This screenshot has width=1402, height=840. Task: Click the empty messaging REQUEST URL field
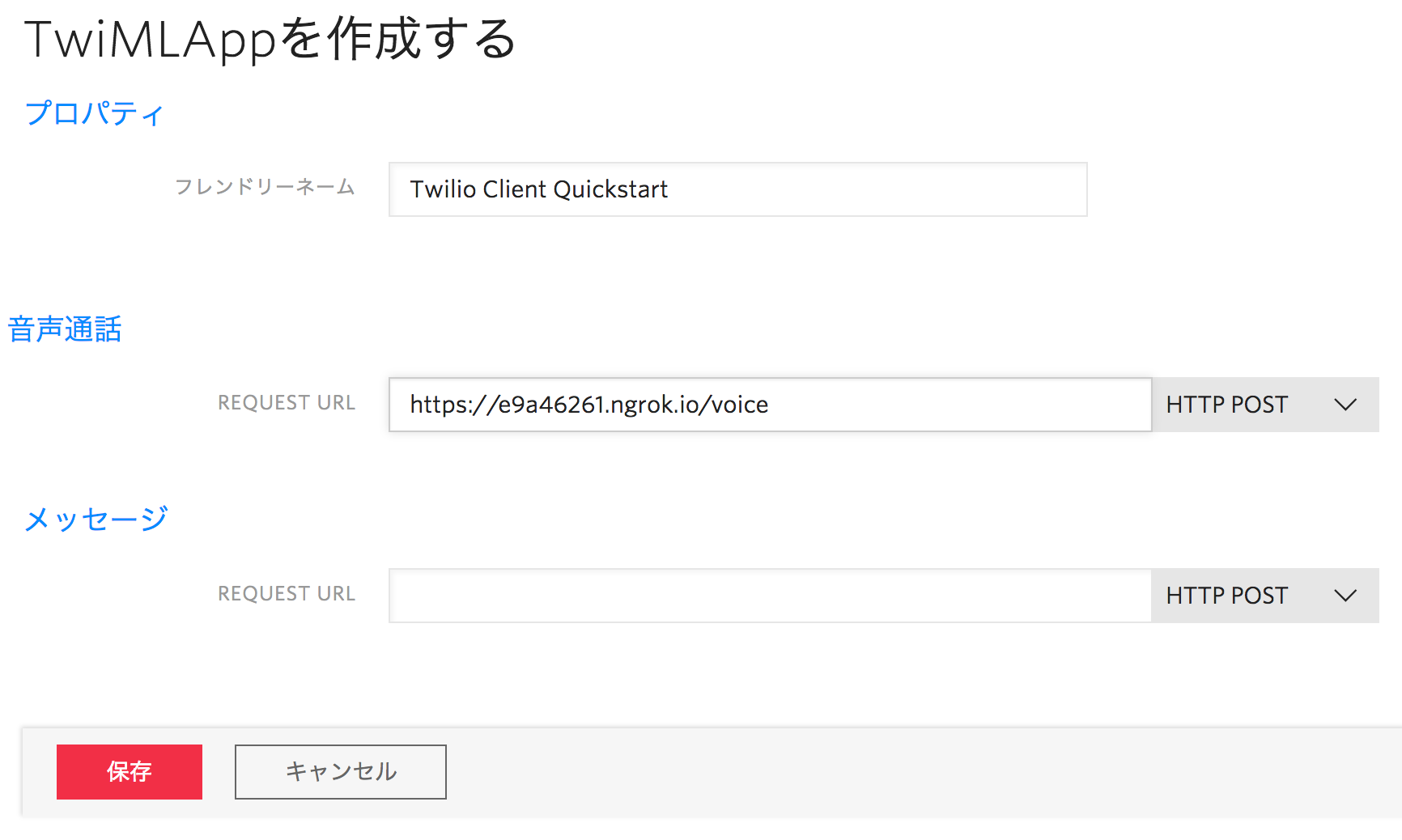point(769,596)
